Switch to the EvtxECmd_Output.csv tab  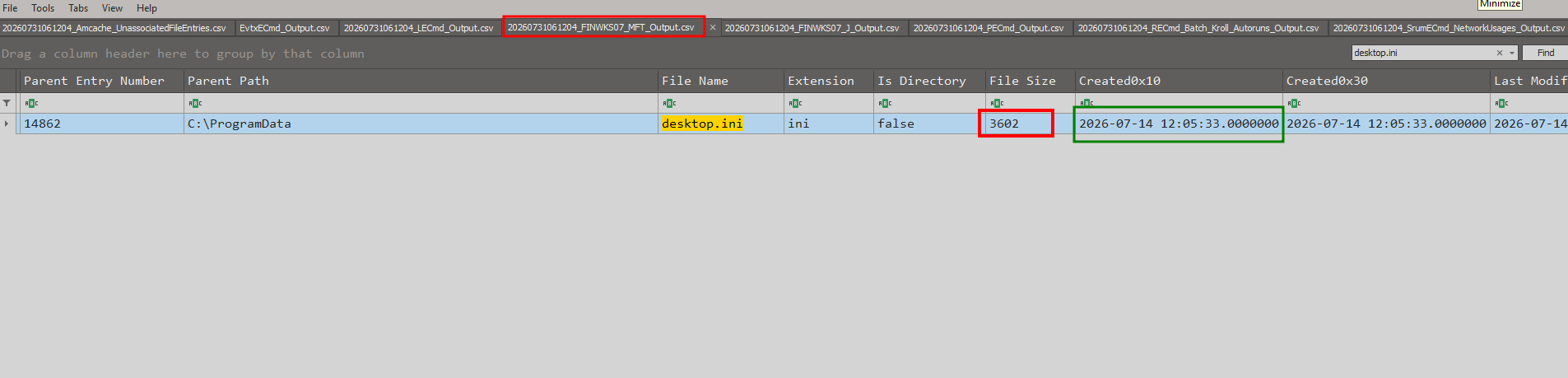pyautogui.click(x=285, y=28)
